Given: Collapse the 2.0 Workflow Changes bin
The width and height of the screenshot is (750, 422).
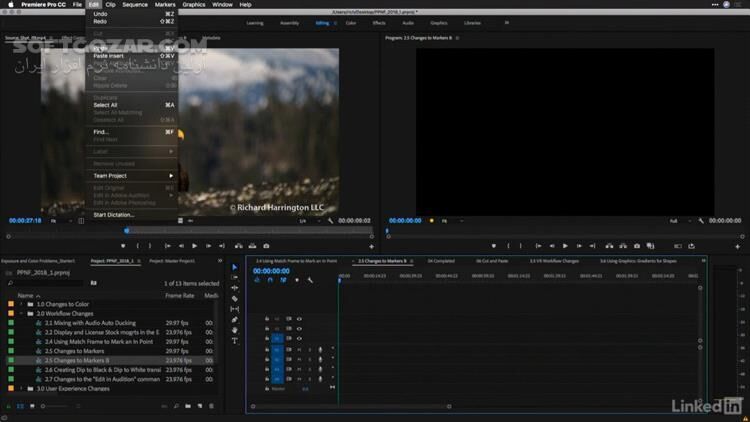Looking at the screenshot, I should coord(21,313).
